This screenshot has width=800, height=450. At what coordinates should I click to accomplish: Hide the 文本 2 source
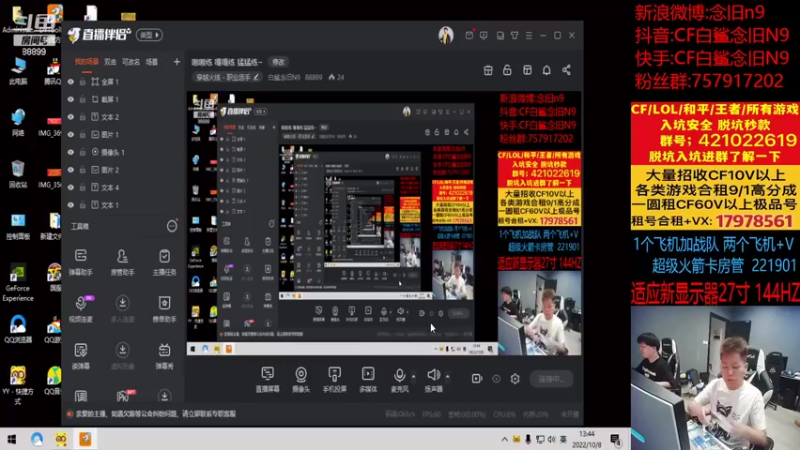[71, 117]
